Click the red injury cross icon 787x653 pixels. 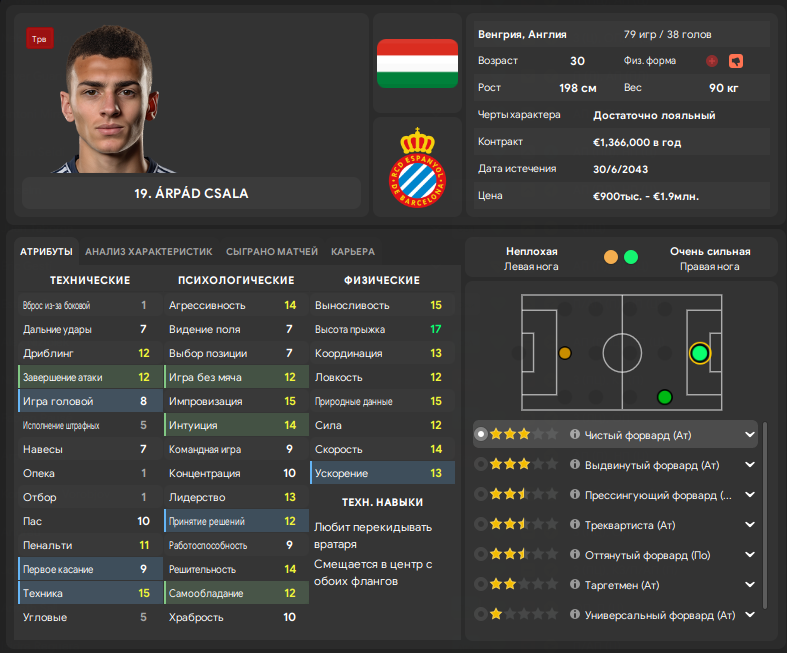(x=711, y=61)
